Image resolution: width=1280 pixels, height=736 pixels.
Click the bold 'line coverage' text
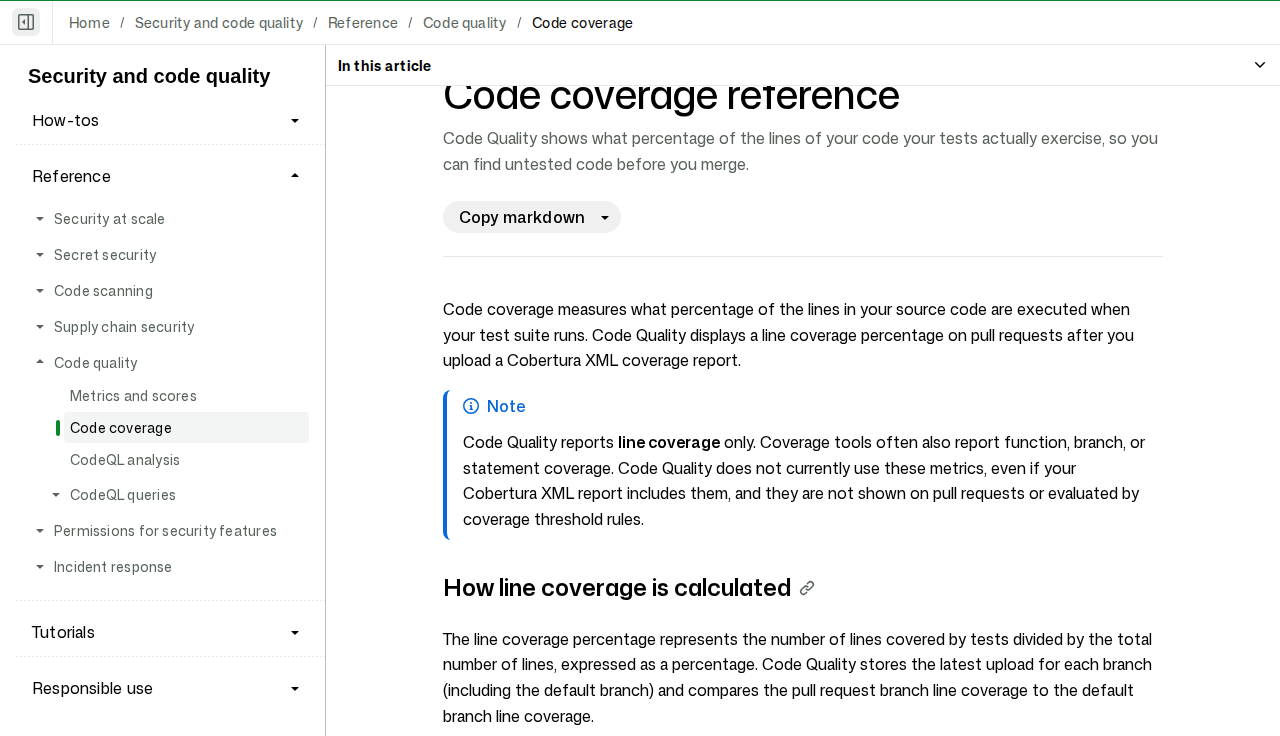pyautogui.click(x=669, y=442)
